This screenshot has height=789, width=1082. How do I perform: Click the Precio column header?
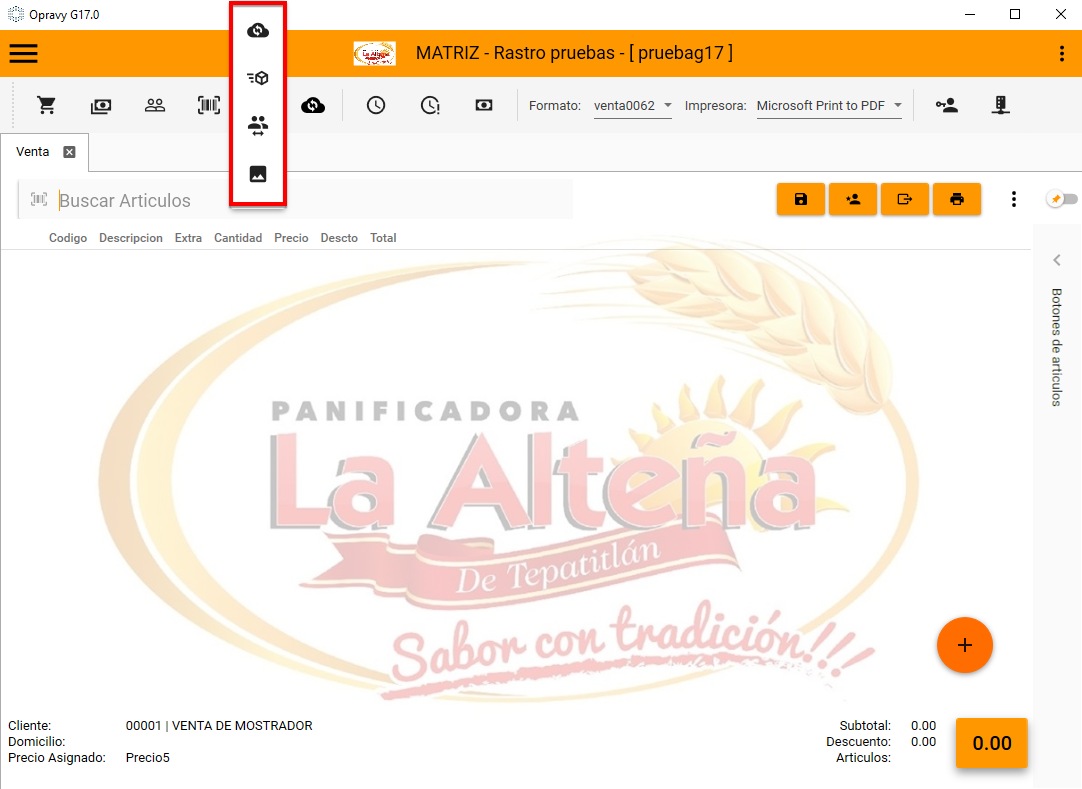click(291, 238)
